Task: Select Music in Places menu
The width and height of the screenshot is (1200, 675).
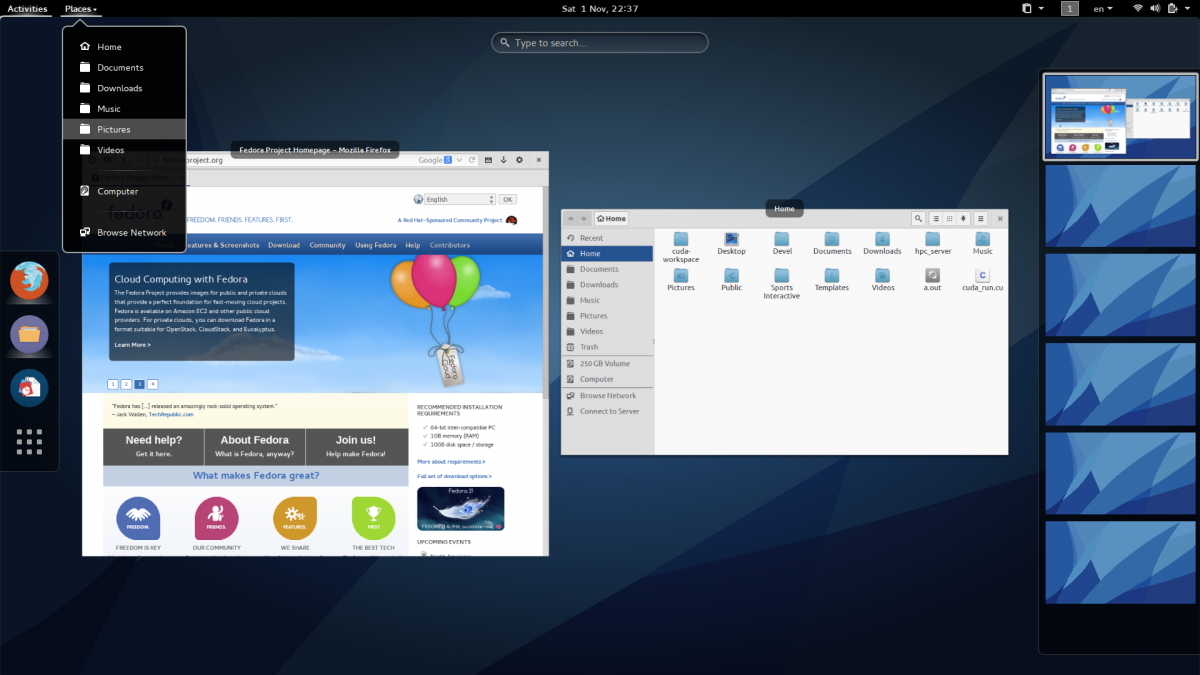Action: 124,108
